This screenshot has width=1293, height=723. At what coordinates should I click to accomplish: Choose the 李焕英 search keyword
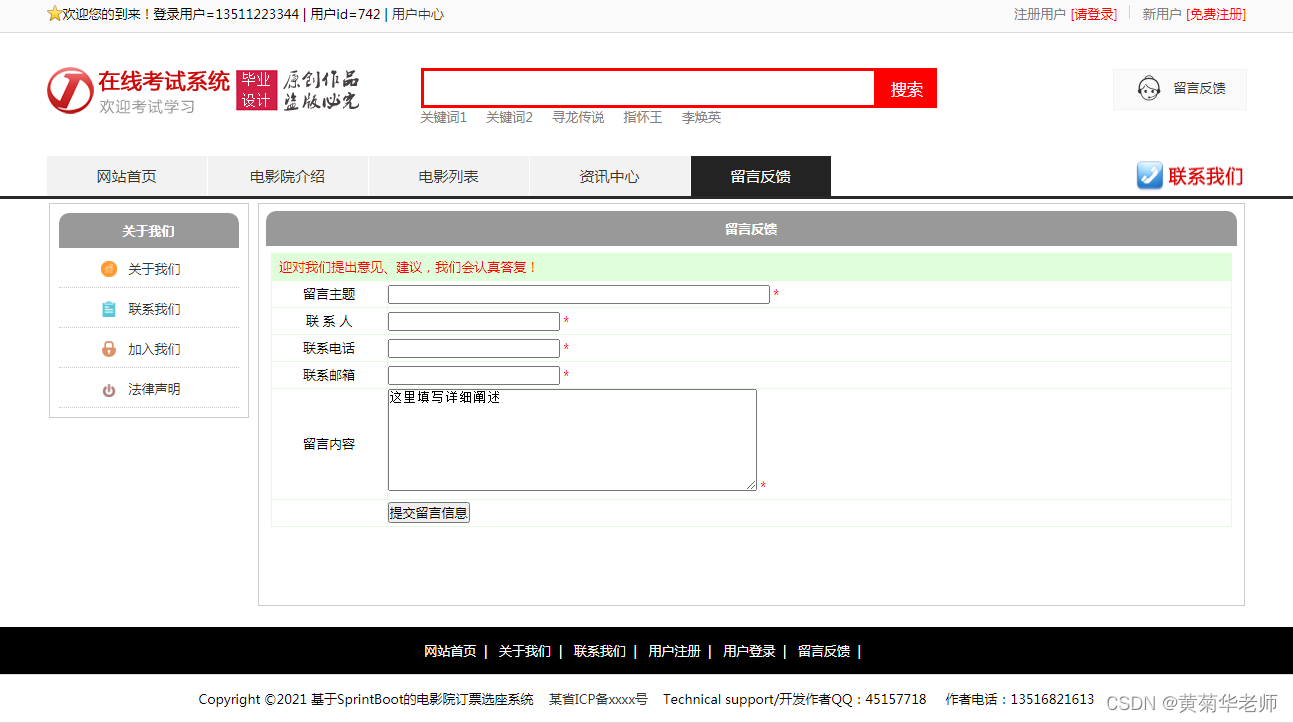point(702,118)
